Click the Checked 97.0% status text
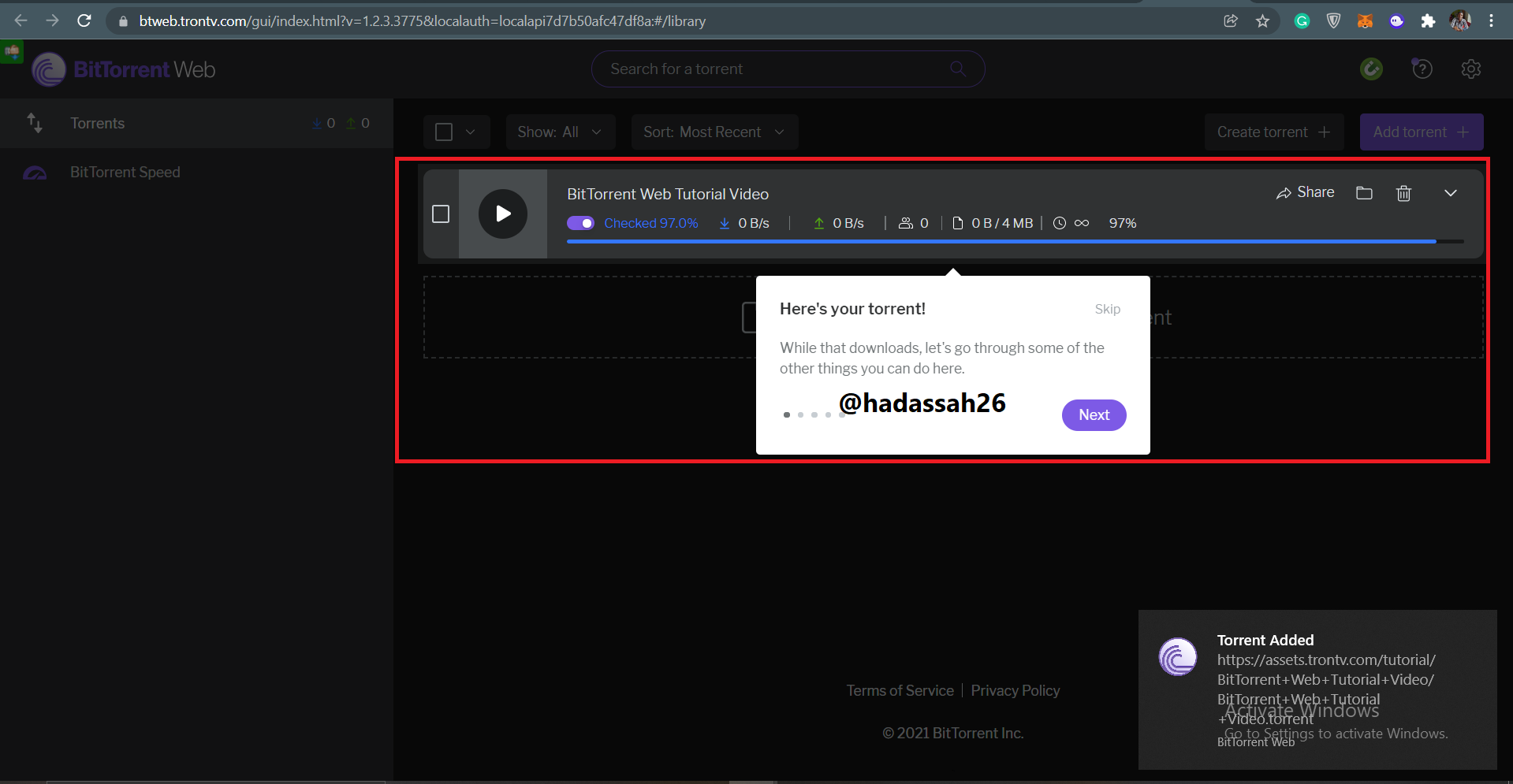 (x=650, y=223)
